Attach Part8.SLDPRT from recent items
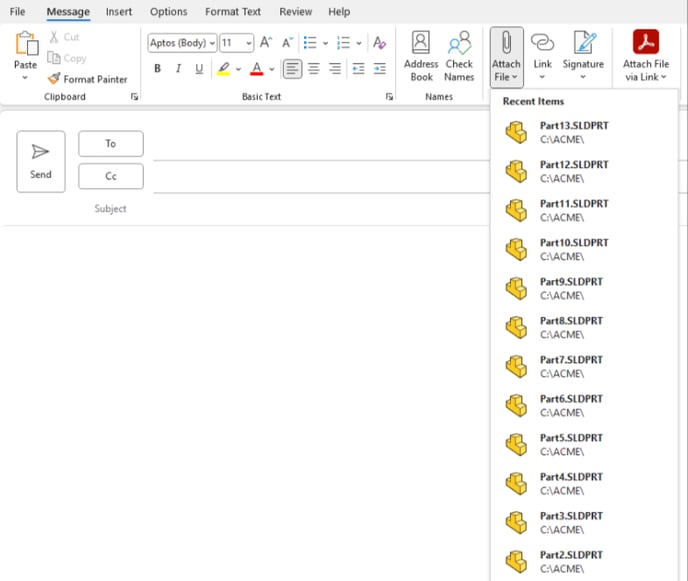The width and height of the screenshot is (688, 581). click(x=584, y=328)
